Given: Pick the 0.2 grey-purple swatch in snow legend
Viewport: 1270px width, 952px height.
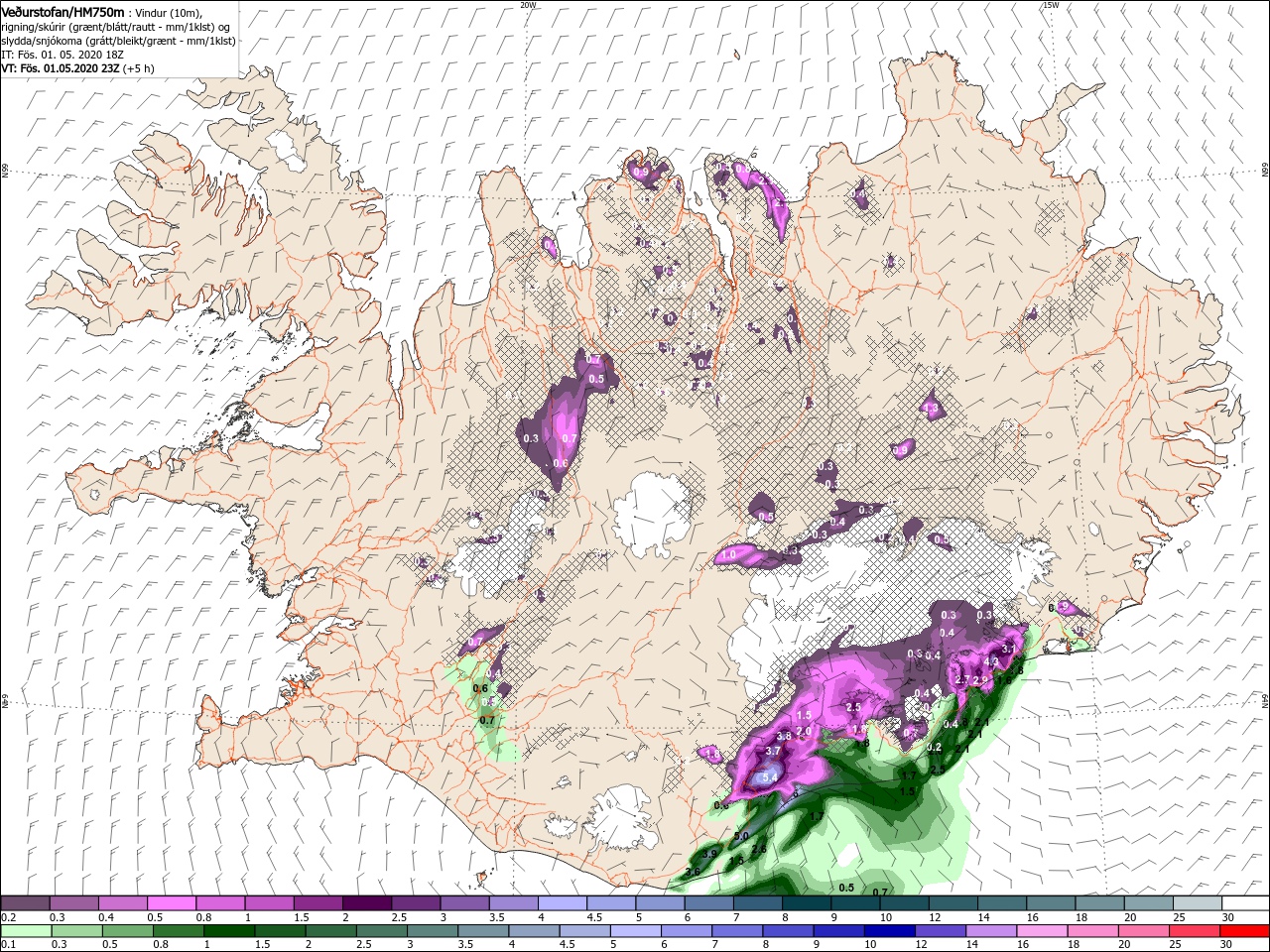Looking at the screenshot, I should point(25,903).
